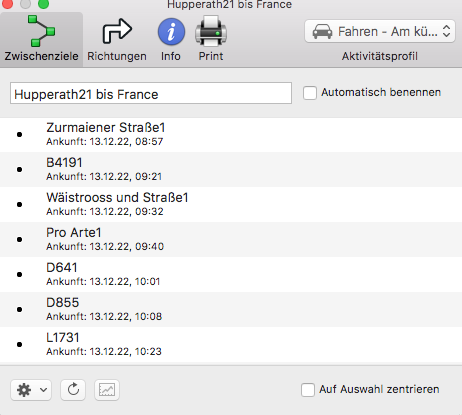Expand the chevron next to gear icon
Image resolution: width=462 pixels, height=415 pixels.
(43, 390)
